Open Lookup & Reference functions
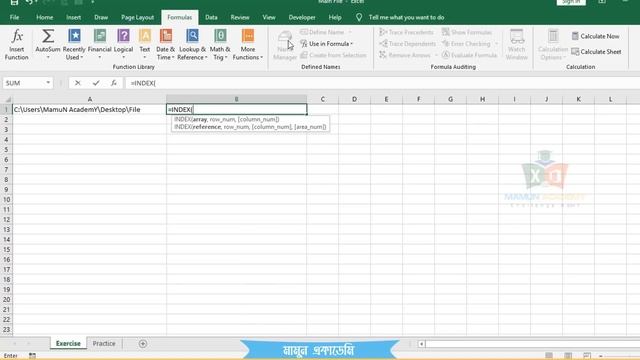 (192, 45)
